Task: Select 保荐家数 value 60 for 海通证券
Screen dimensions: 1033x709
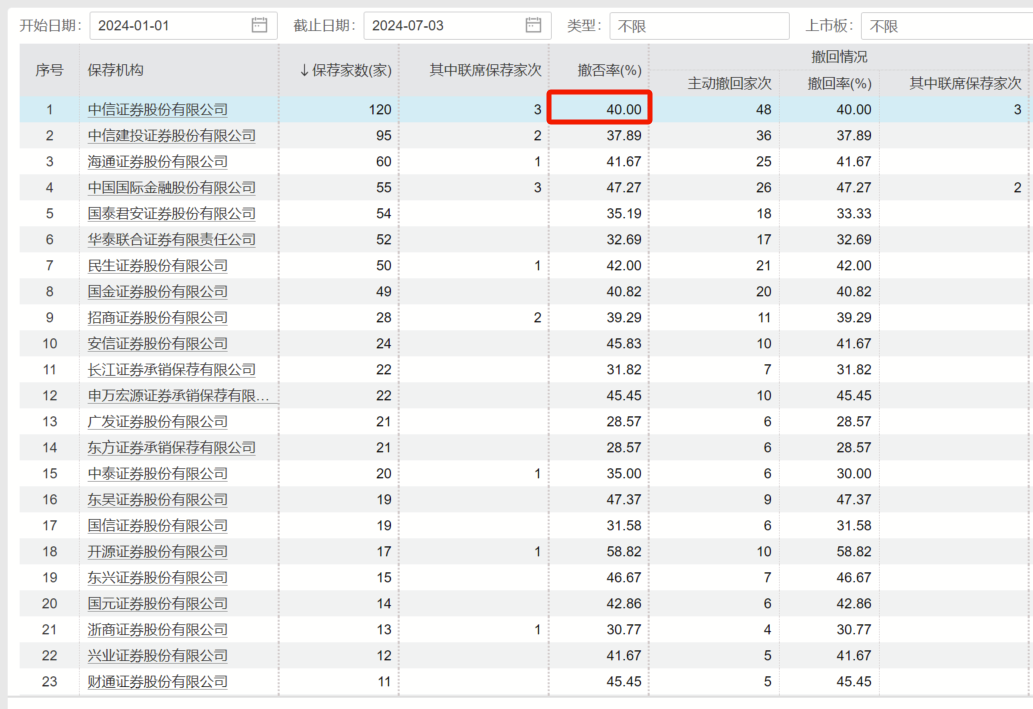Action: [384, 162]
